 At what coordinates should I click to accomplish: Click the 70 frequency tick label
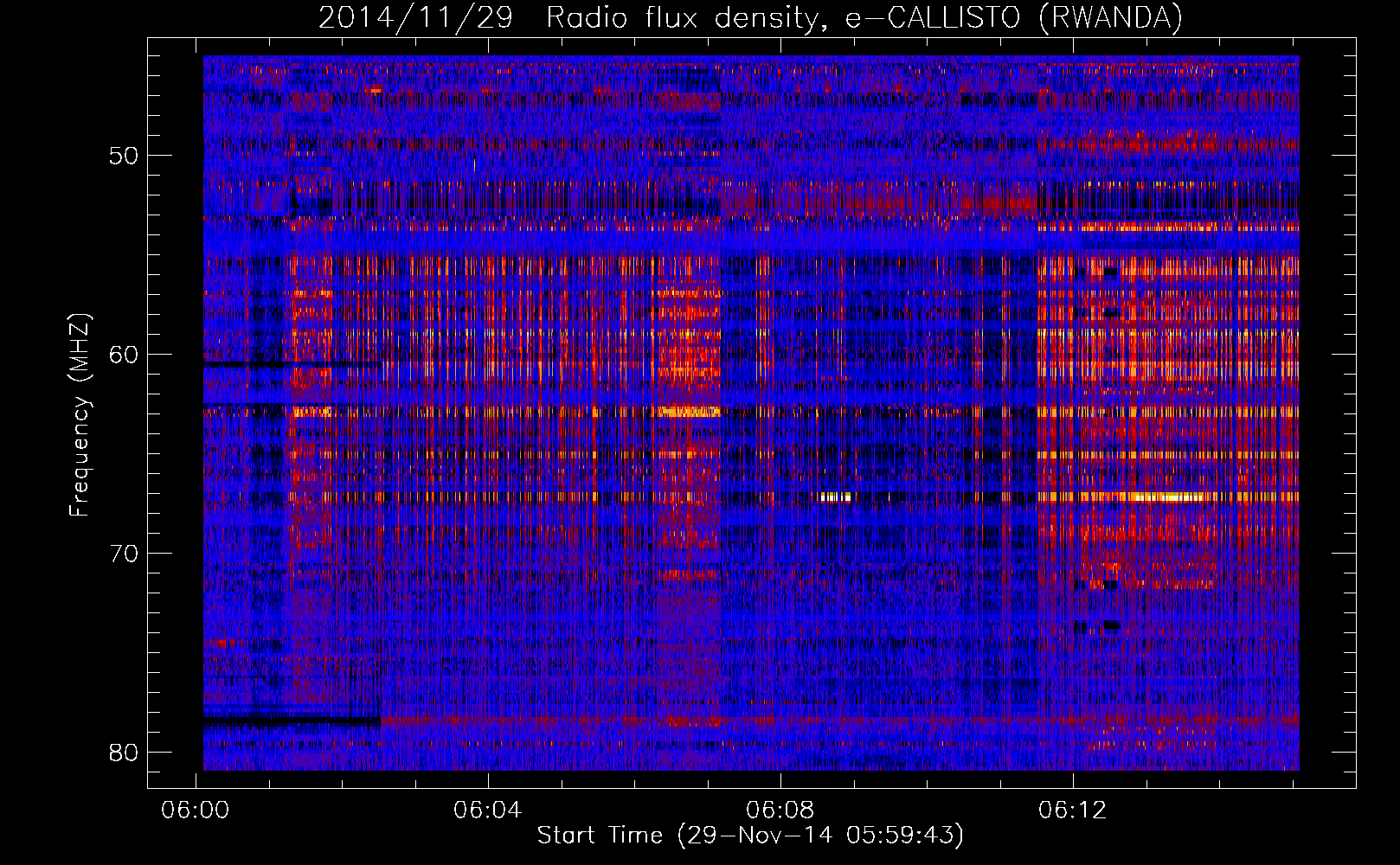click(x=124, y=554)
